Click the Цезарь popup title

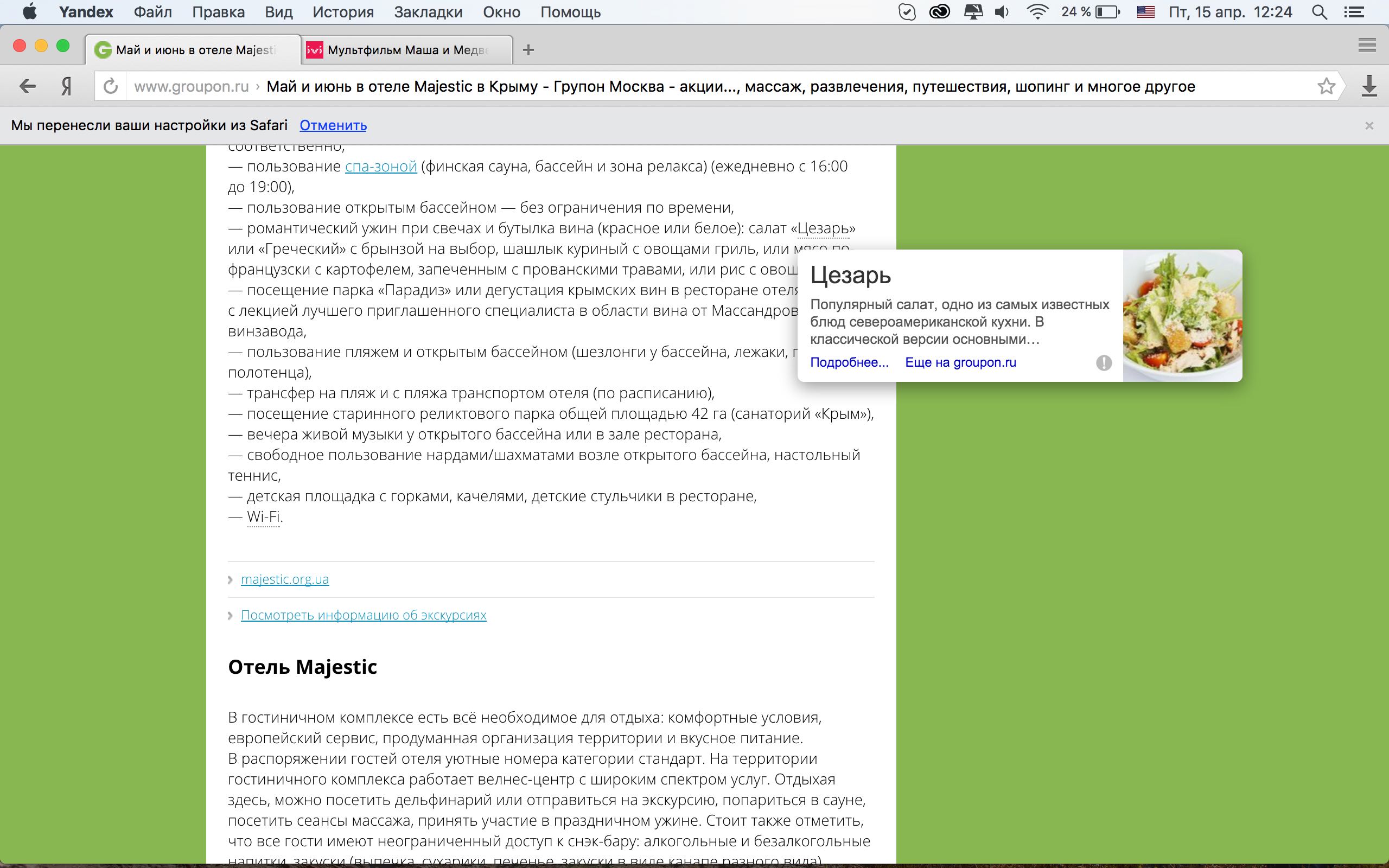(x=851, y=276)
